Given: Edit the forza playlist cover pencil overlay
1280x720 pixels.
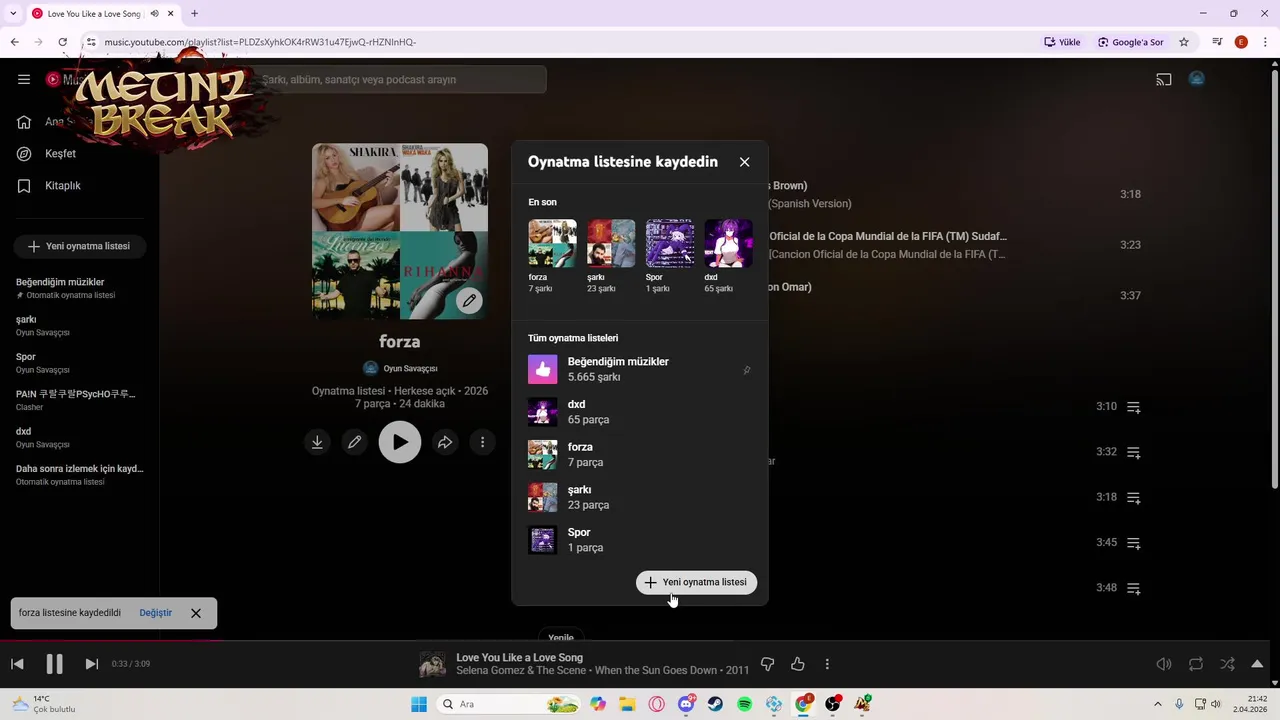Looking at the screenshot, I should tap(469, 300).
